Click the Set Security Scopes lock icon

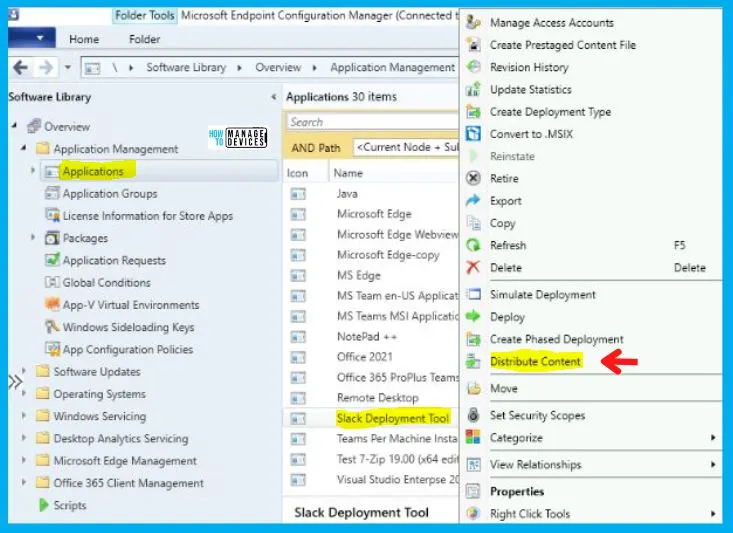[x=473, y=415]
